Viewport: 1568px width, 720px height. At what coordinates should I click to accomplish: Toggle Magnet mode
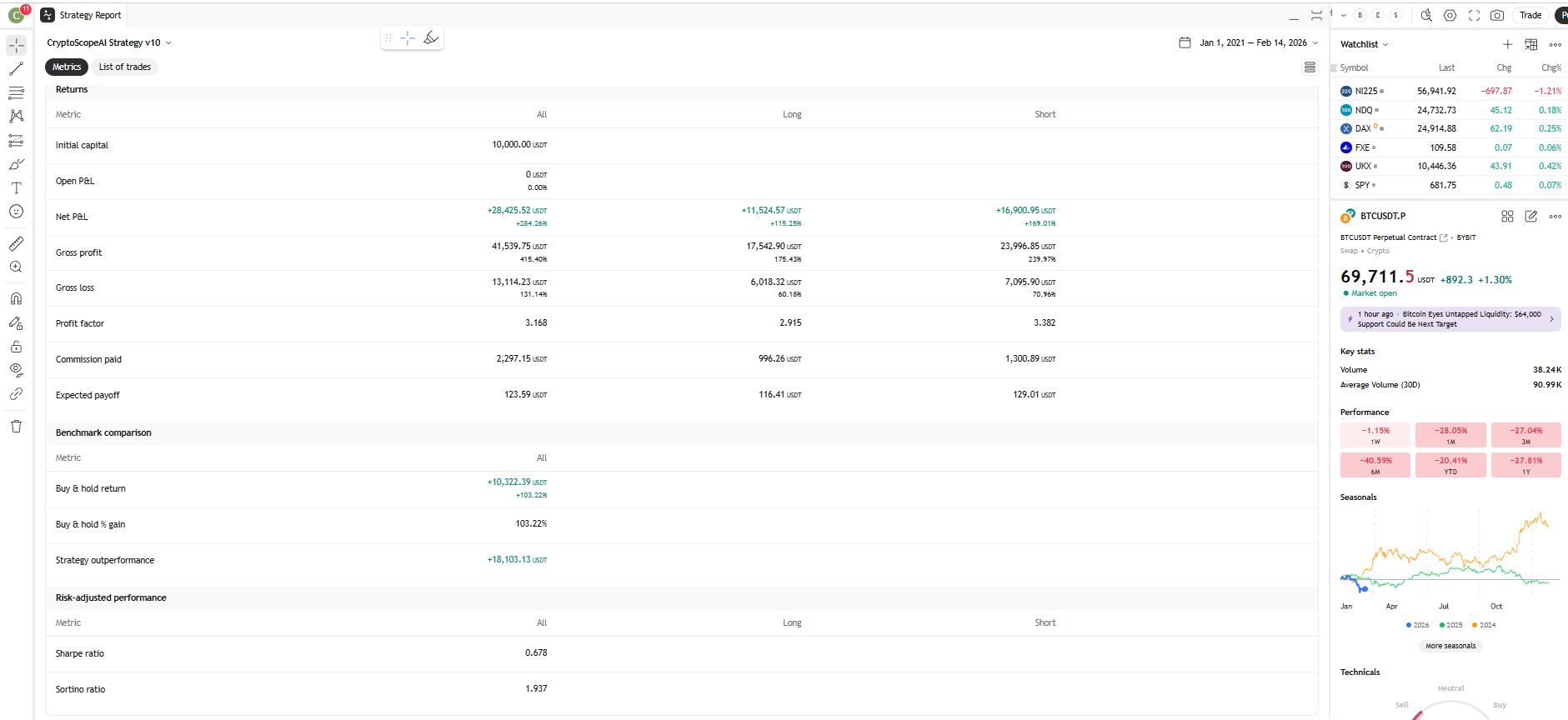click(16, 298)
